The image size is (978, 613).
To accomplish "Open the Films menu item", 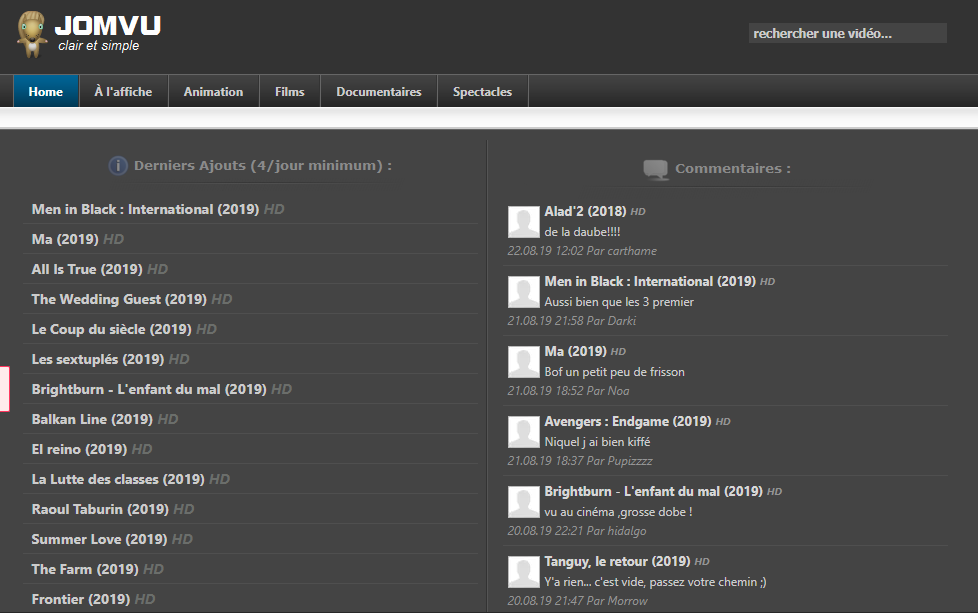I will 289,92.
